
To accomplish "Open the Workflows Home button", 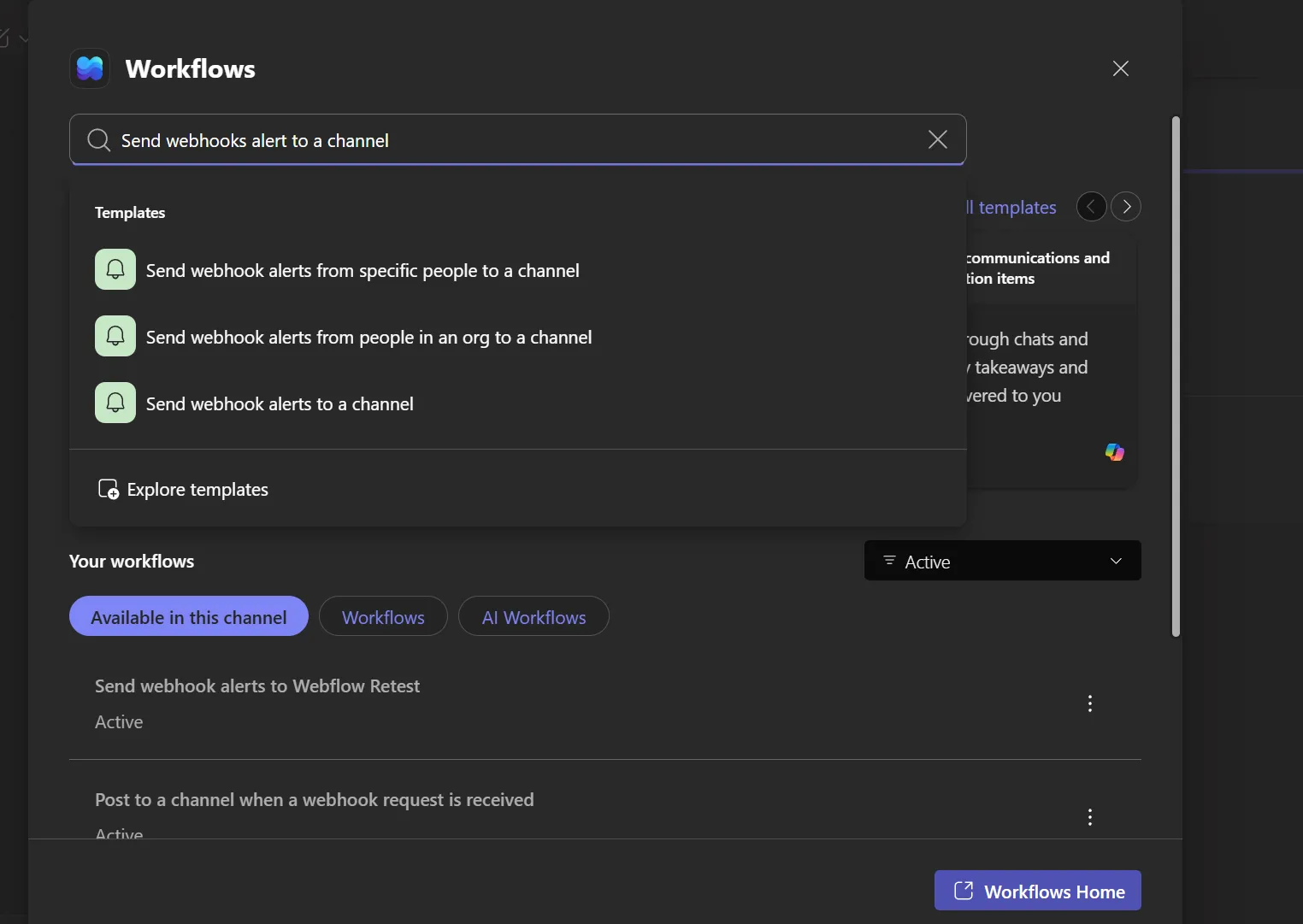I will pos(1038,891).
